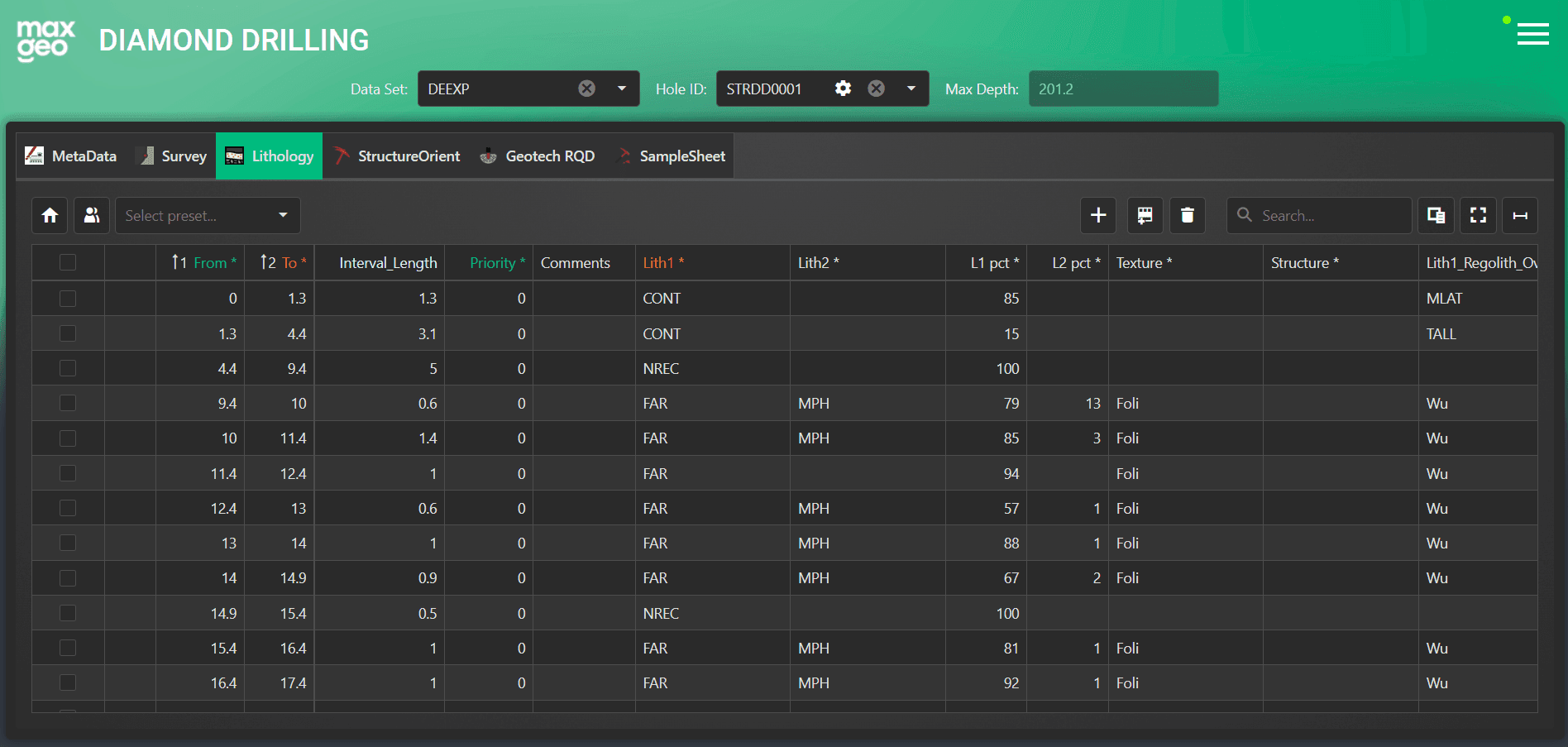Viewport: 1568px width, 747px height.
Task: Open the user presets icon button
Action: tap(92, 215)
